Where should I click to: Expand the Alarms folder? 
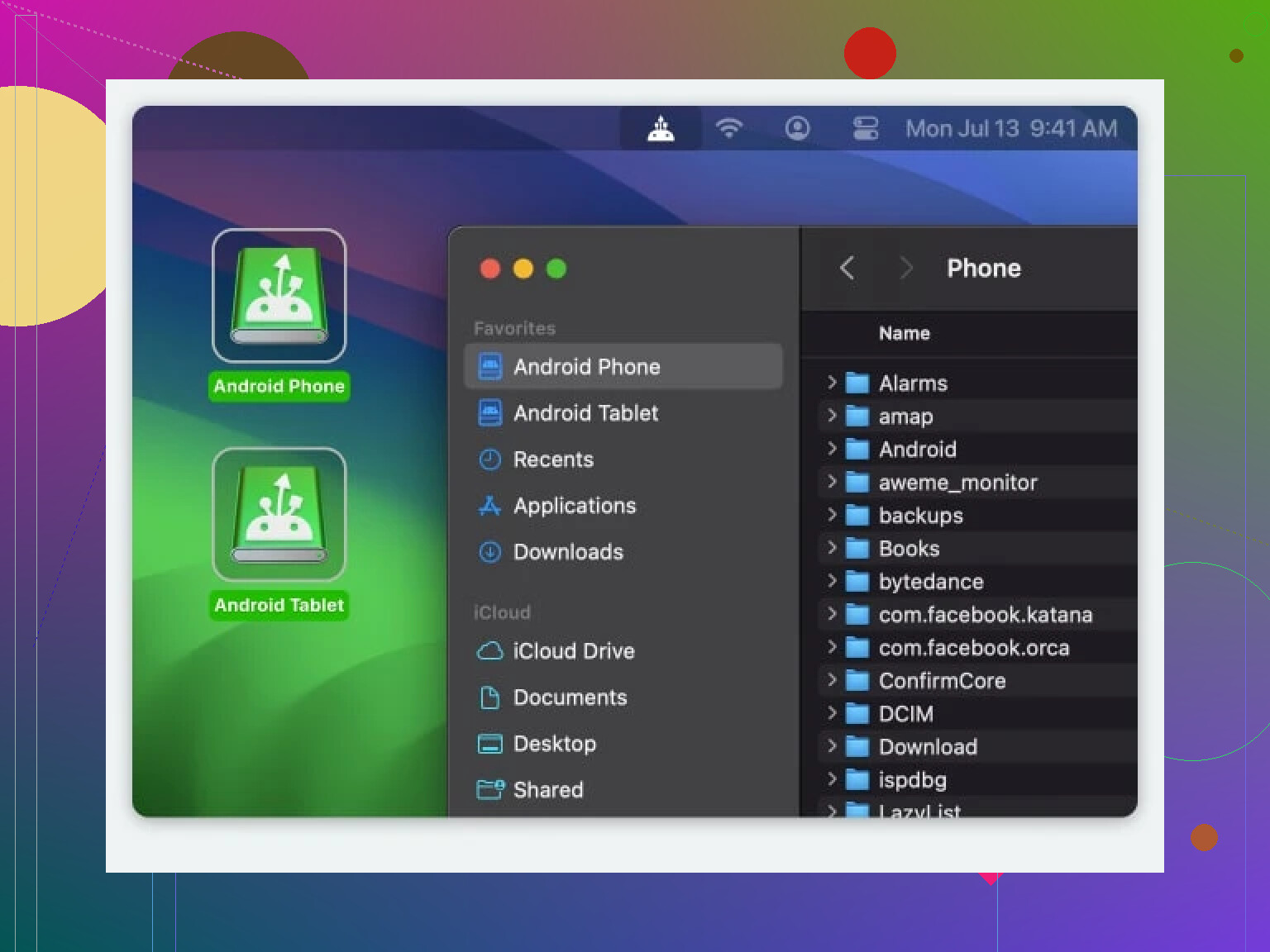[x=832, y=383]
